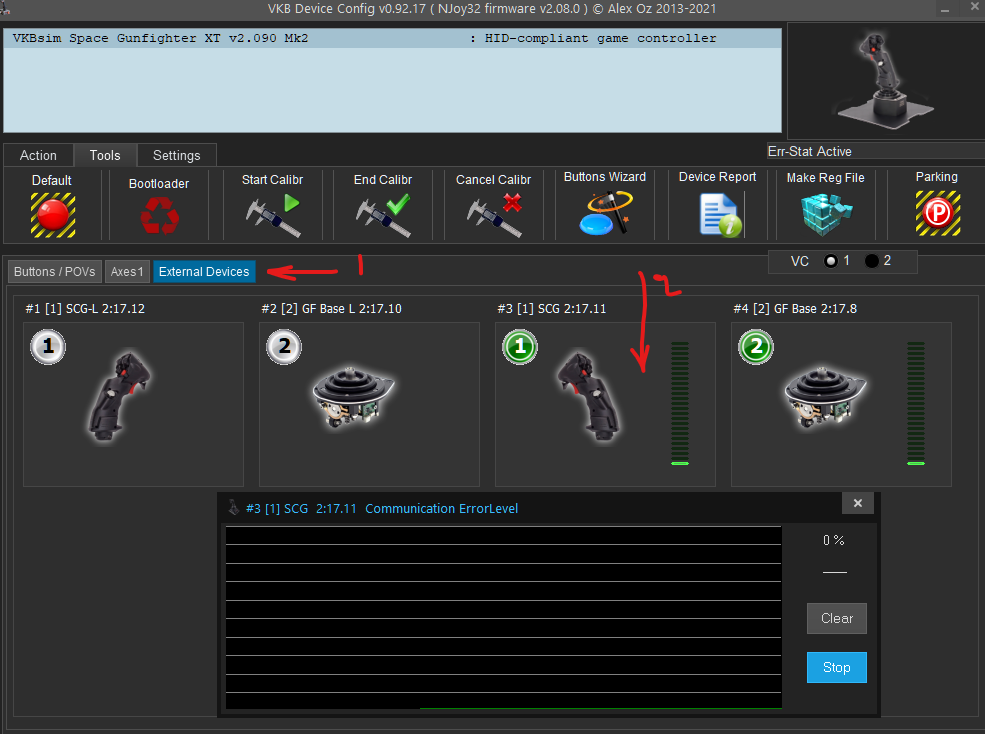Screen dimensions: 985x734
Task: Activate the Parking icon
Action: [936, 214]
